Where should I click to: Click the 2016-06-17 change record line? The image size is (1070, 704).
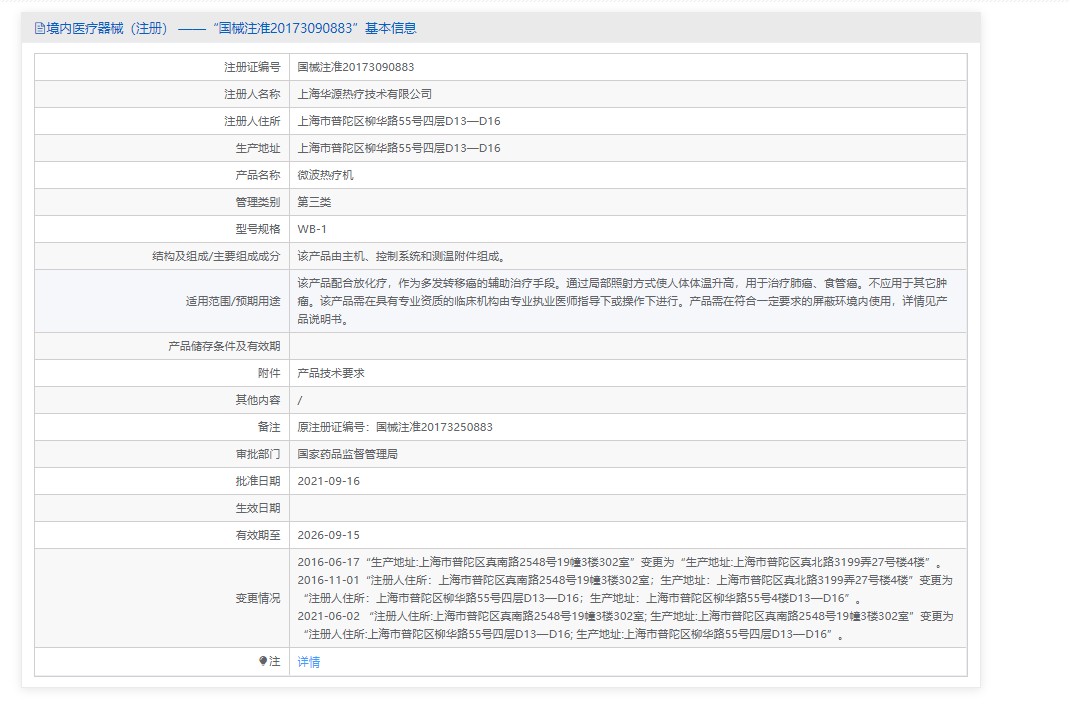point(621,562)
